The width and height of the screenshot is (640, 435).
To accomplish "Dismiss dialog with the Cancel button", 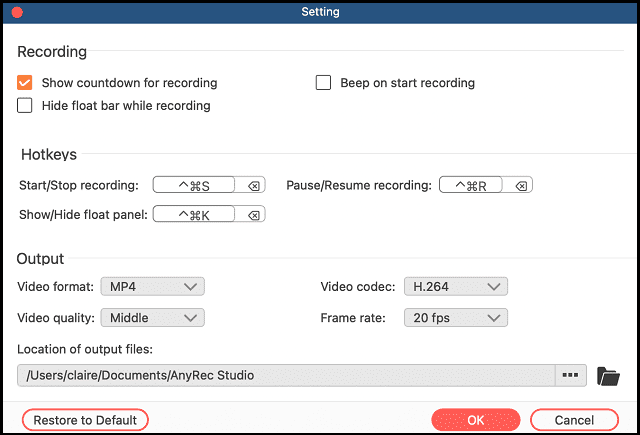I will [574, 420].
